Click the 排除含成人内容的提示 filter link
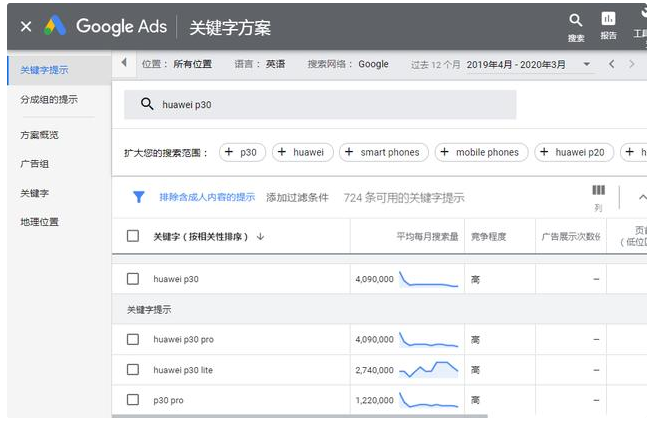Screen dimensions: 661x427 (x=207, y=197)
